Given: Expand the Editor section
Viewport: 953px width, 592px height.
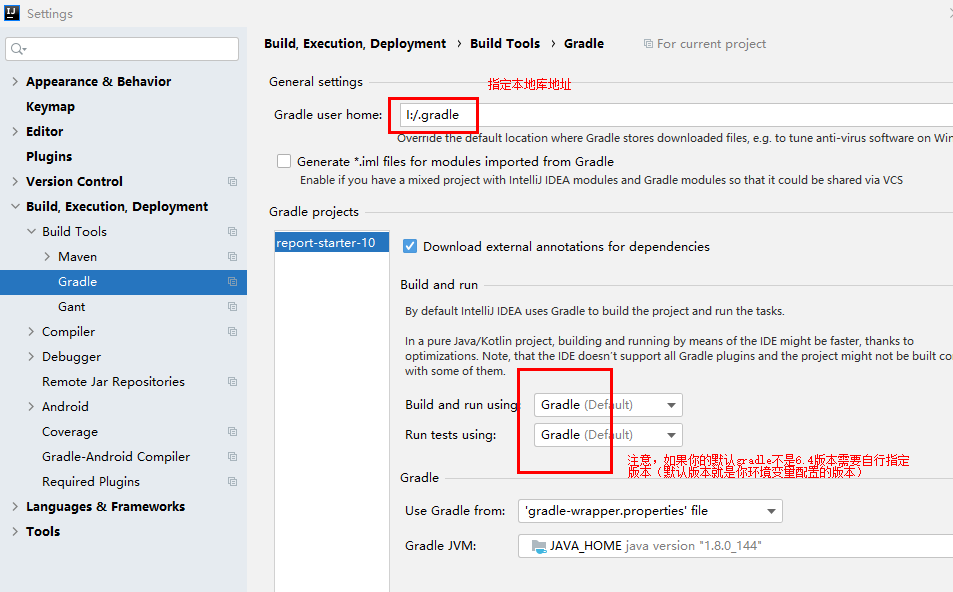Looking at the screenshot, I should coord(15,131).
